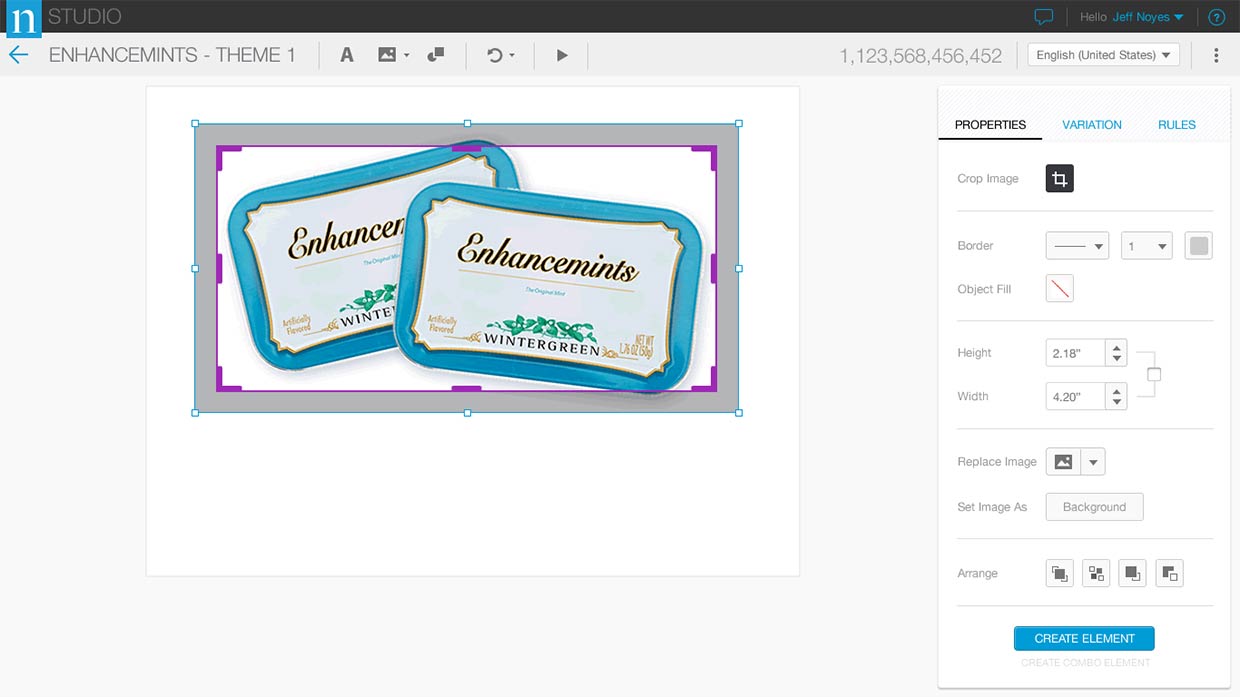Click the bring forward arrange icon
This screenshot has height=698, width=1240.
pos(1096,573)
